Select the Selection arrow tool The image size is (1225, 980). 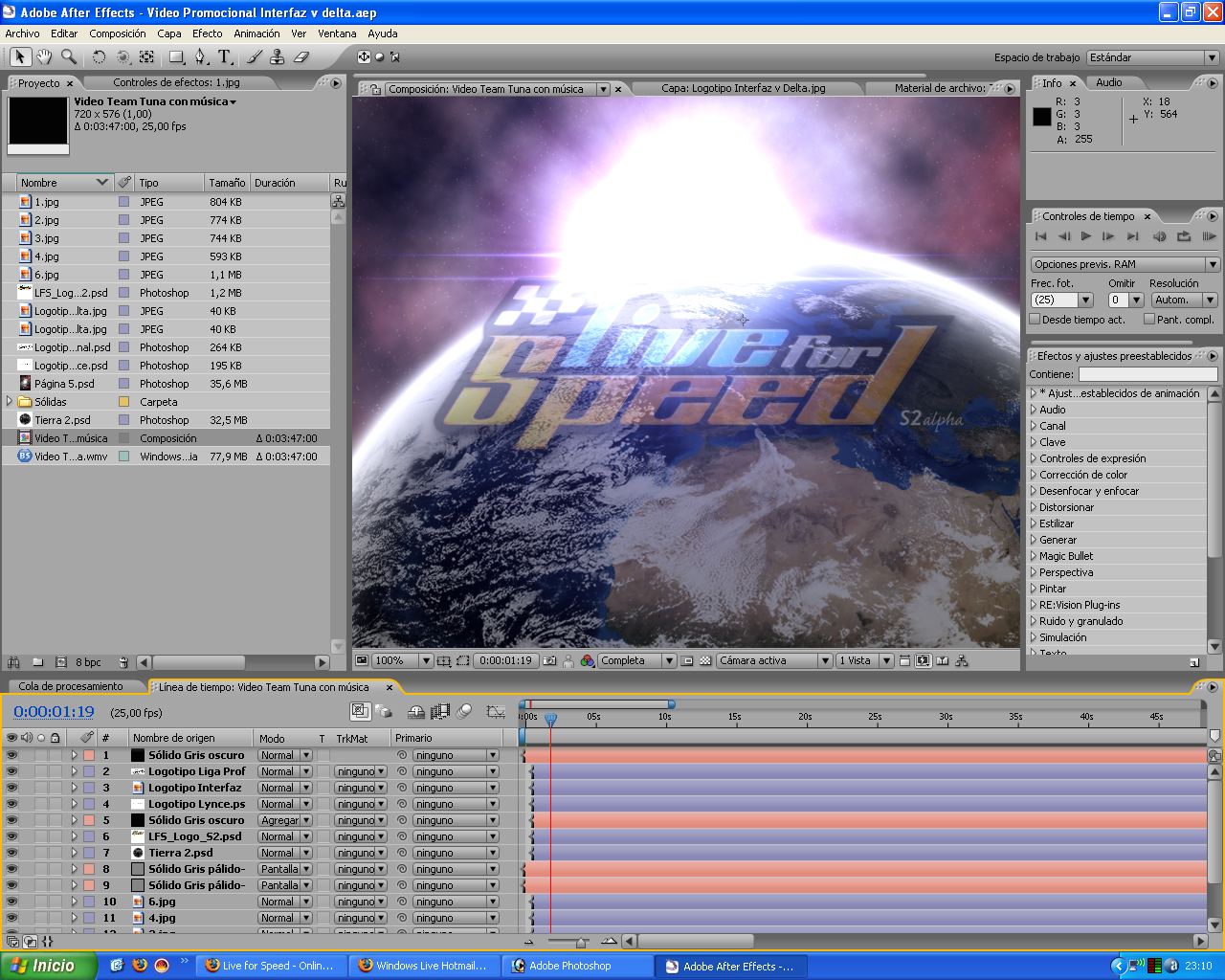click(x=21, y=57)
